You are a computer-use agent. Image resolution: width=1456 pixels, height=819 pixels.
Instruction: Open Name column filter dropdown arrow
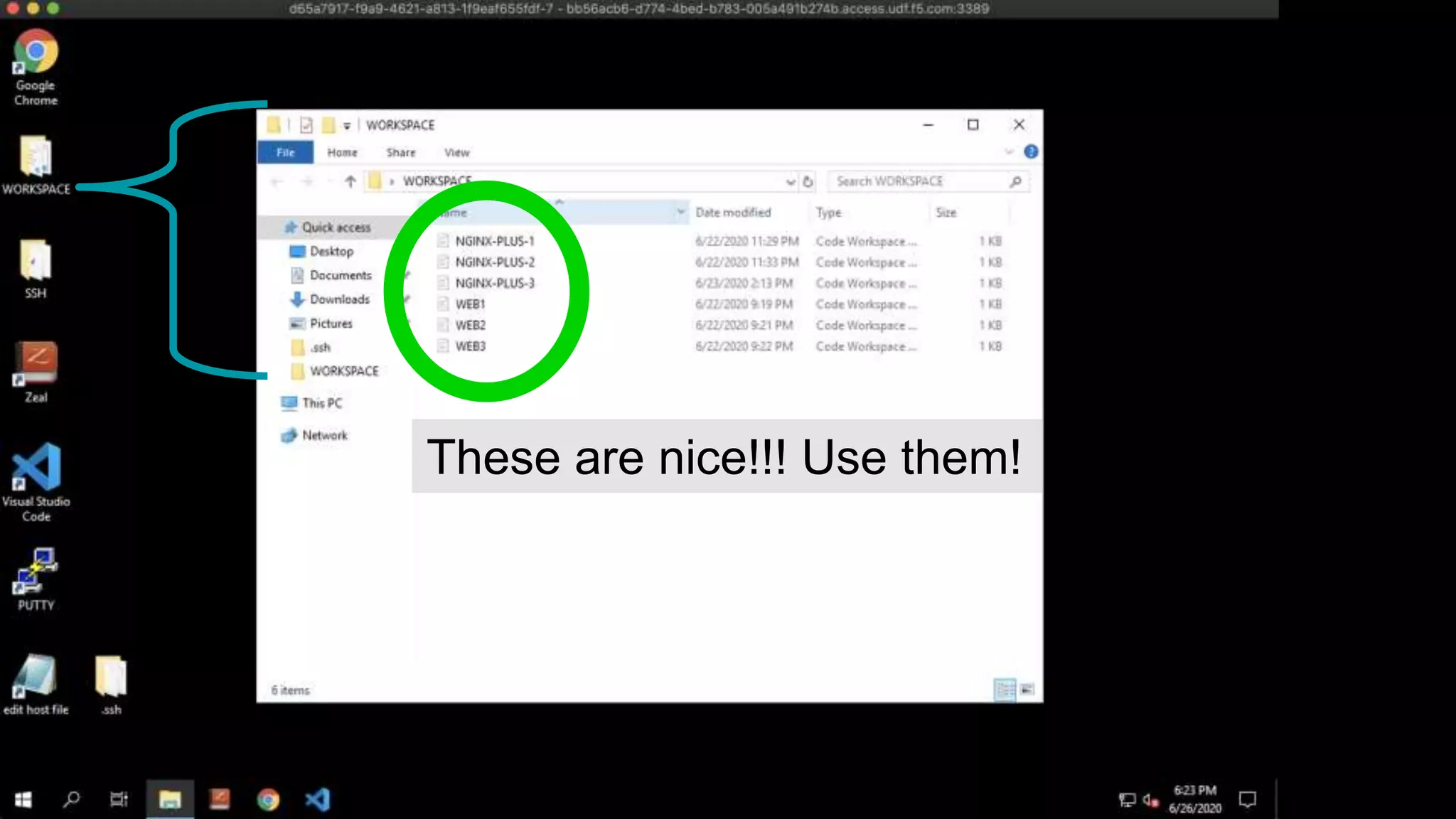[x=680, y=212]
